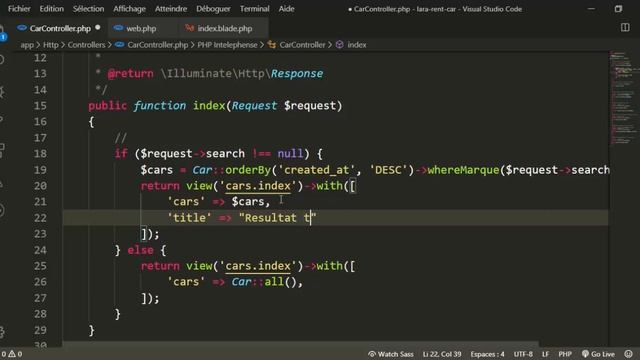Click the else keyword on line 24
The image size is (640, 360).
[140, 250]
